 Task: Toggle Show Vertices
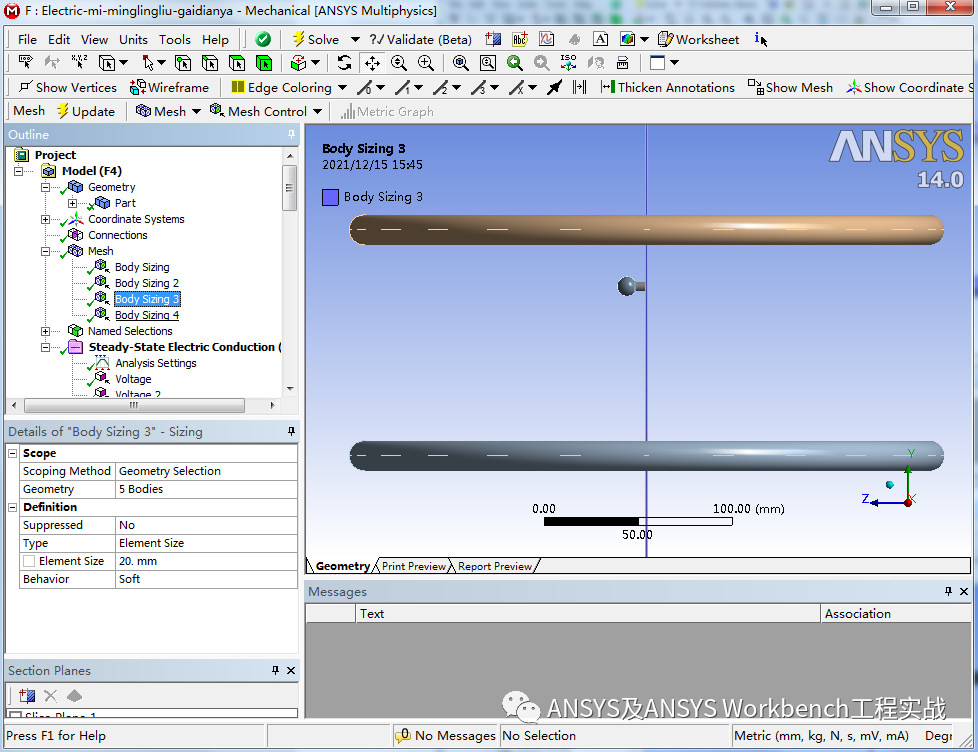pos(67,87)
